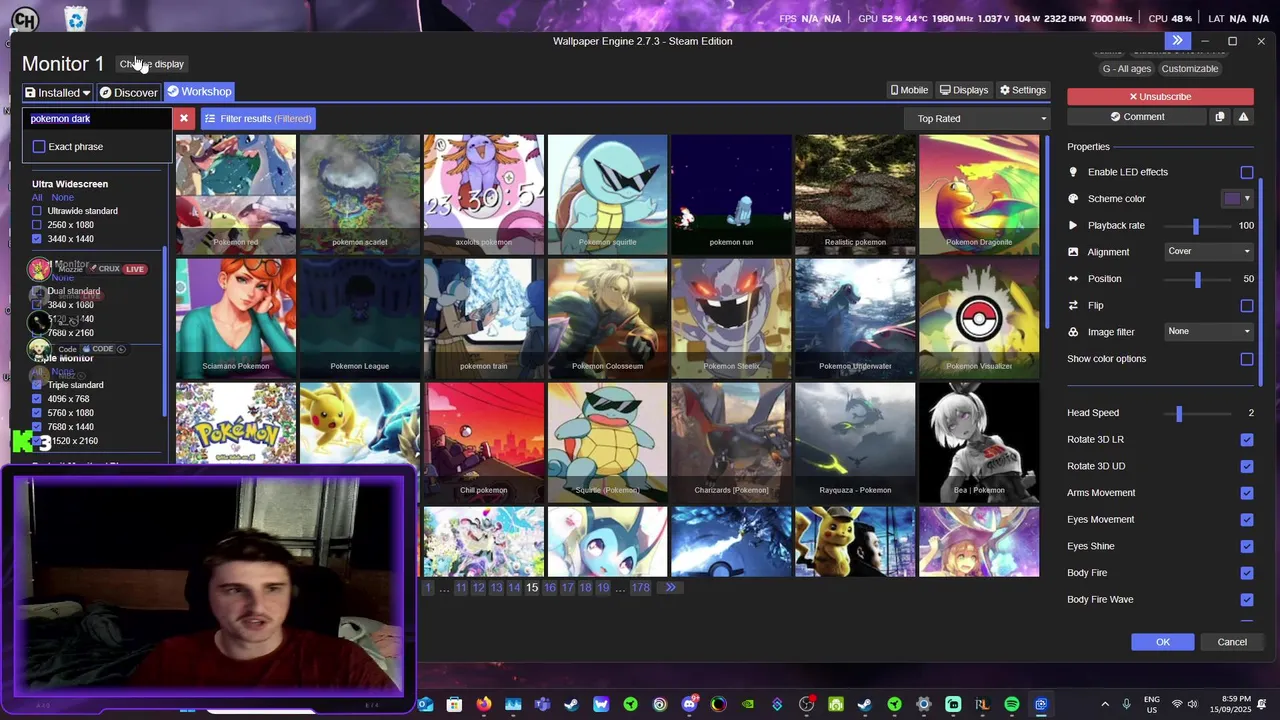Disable Rotate 3D LR checkbox
Screen dimensions: 1280x720
click(1247, 439)
